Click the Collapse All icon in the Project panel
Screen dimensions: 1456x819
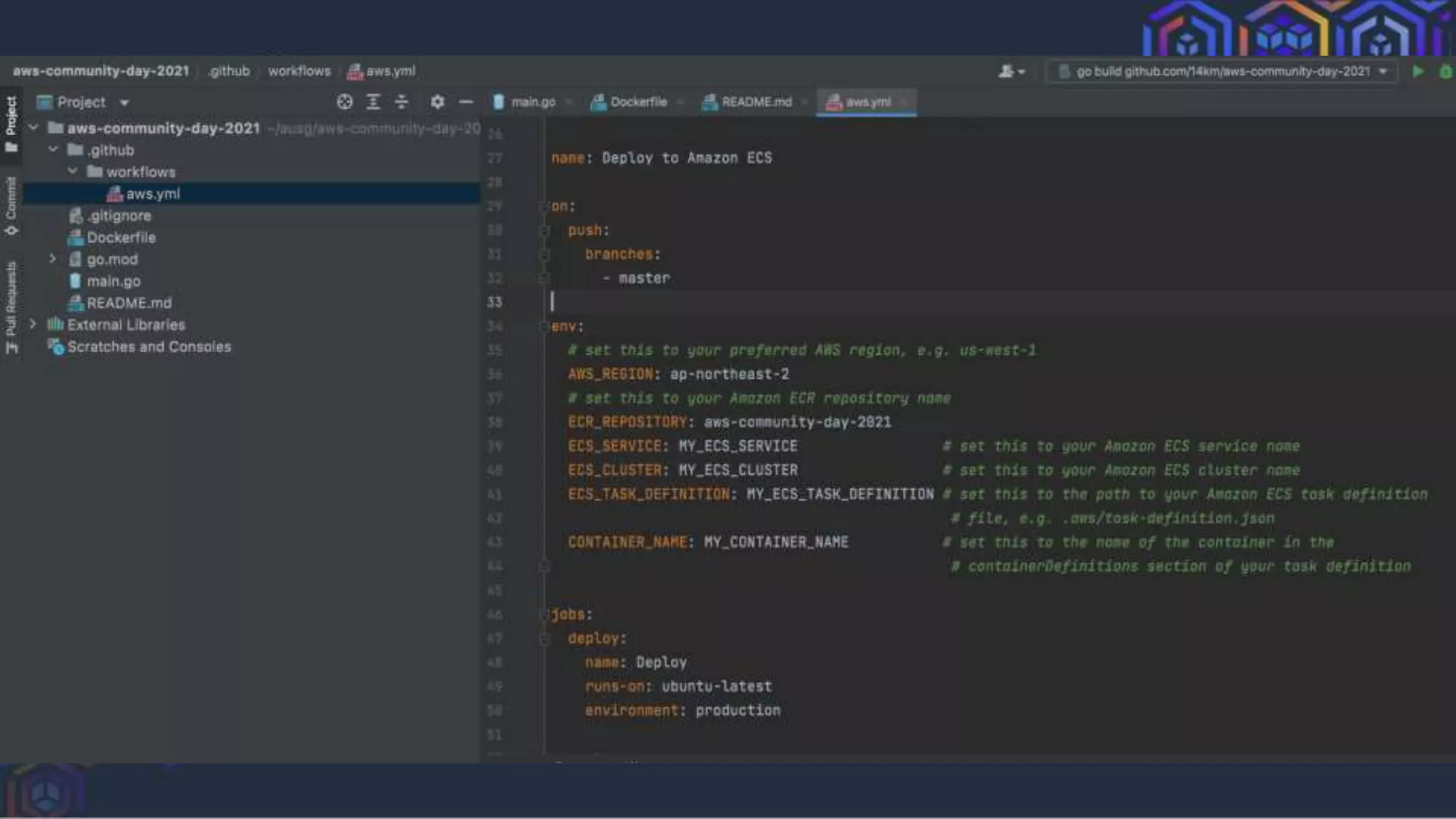402,102
